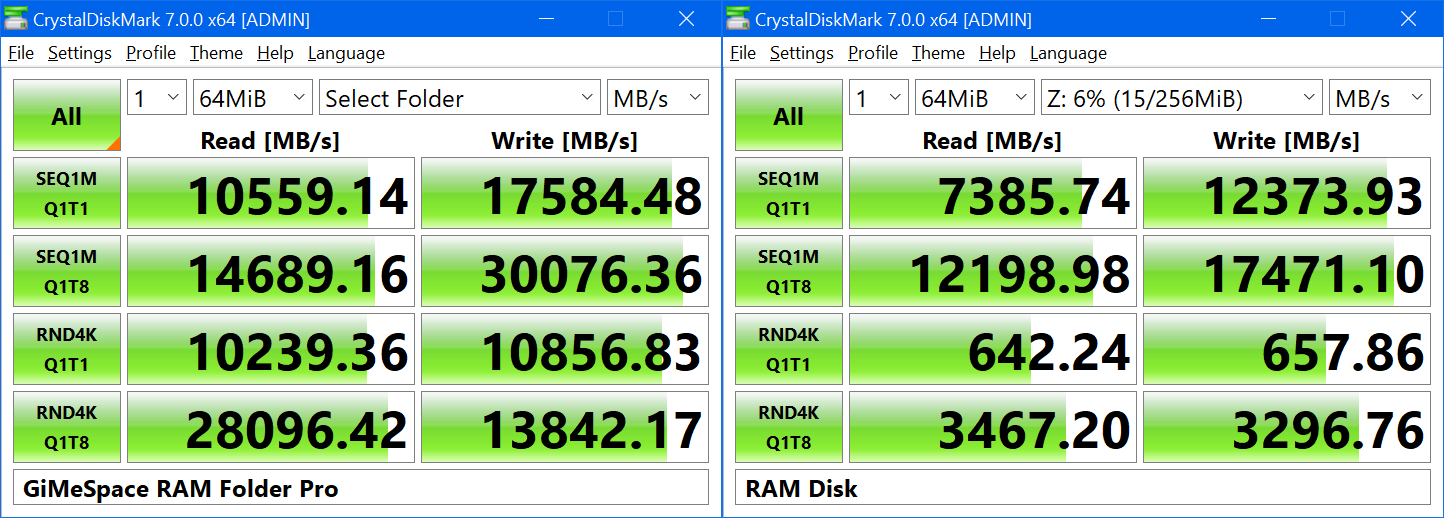The image size is (1444, 518).
Task: Click 7385.74 read result in right window
Action: pos(993,194)
